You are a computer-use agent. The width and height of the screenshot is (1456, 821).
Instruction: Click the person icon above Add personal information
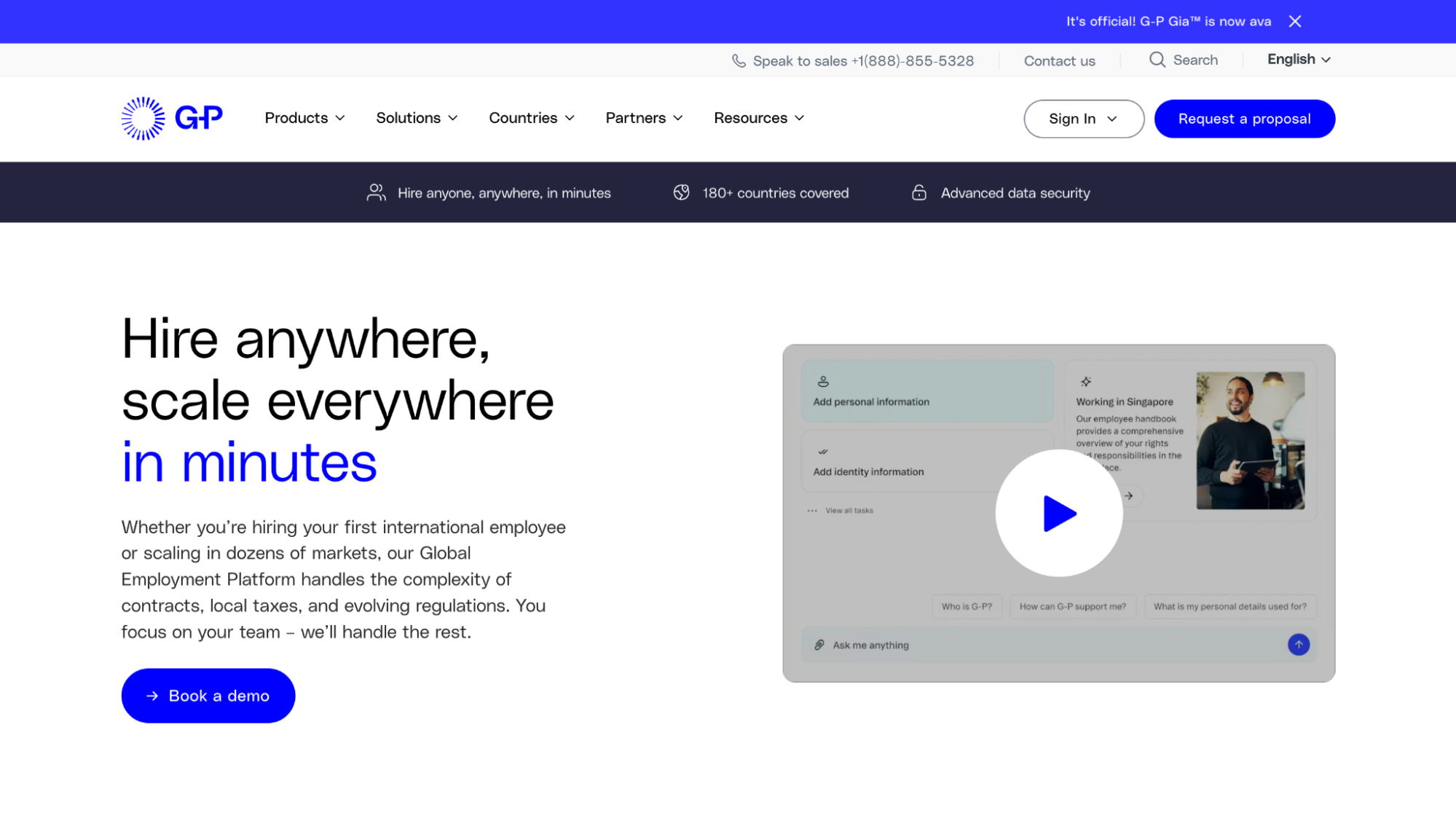(x=823, y=381)
